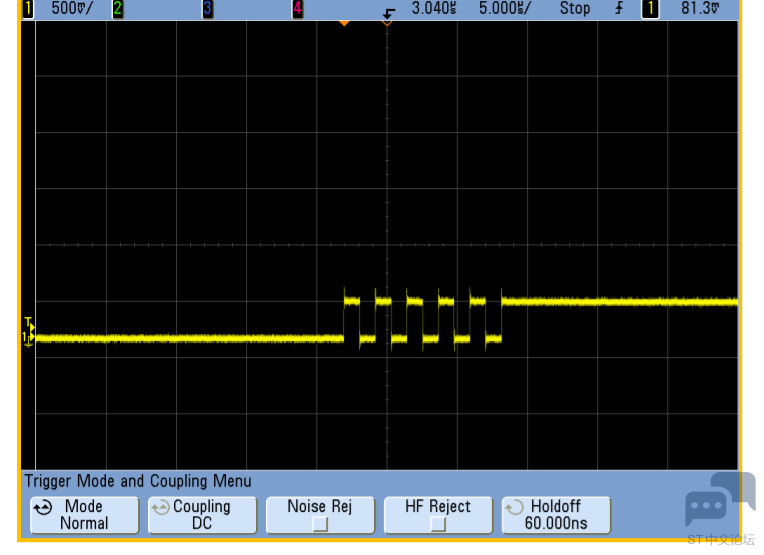Viewport: 764px width, 555px height.
Task: Select channel 1 indicator in status bar
Action: click(x=28, y=9)
